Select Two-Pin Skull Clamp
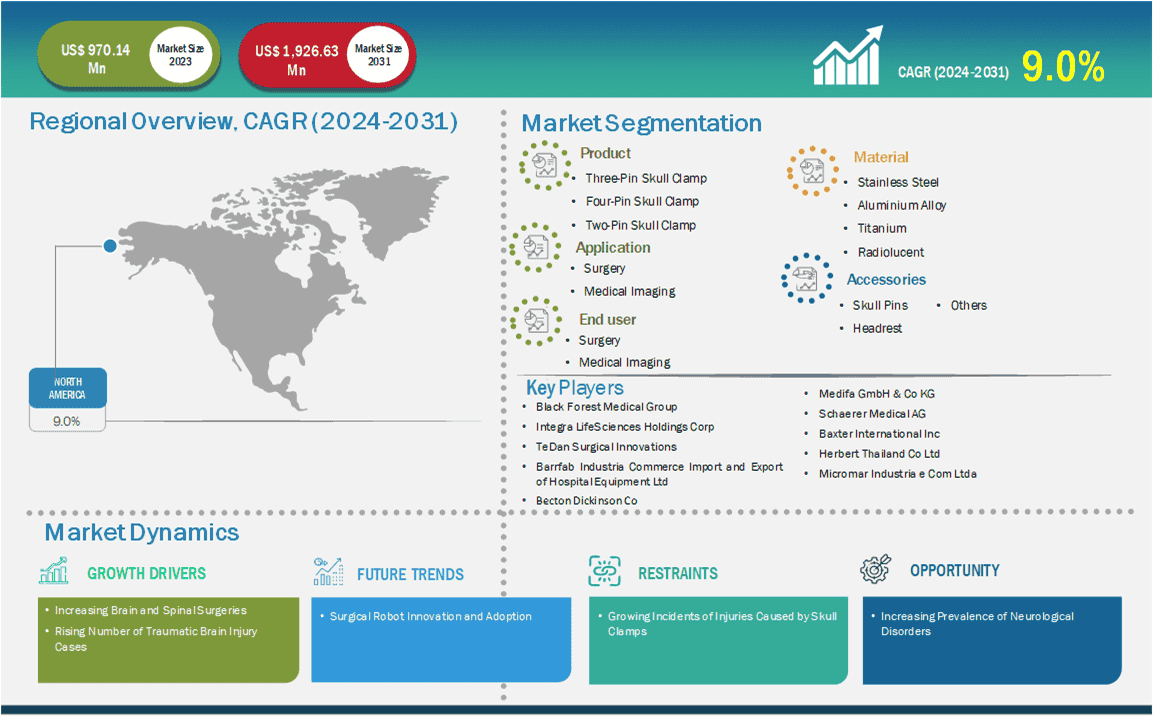The width and height of the screenshot is (1154, 716). coord(640,225)
